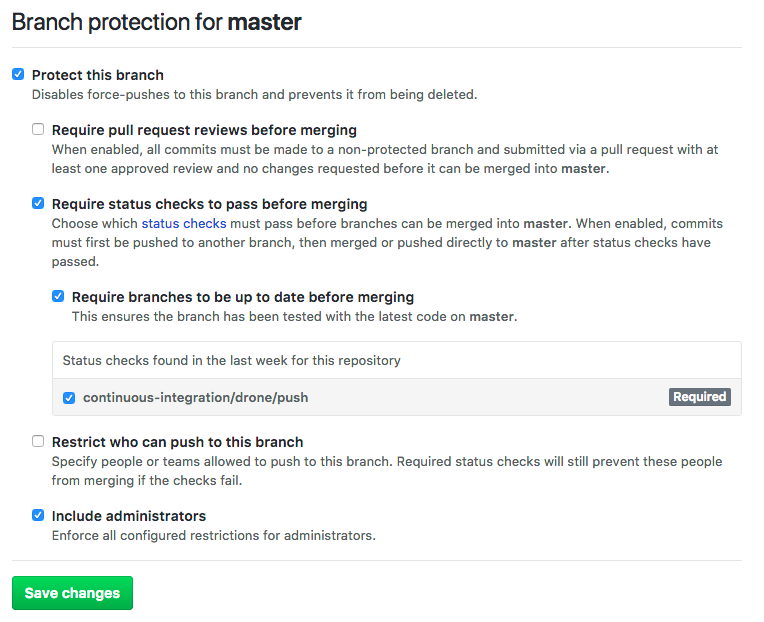Open the status checks link
The height and width of the screenshot is (622, 764).
click(x=184, y=223)
